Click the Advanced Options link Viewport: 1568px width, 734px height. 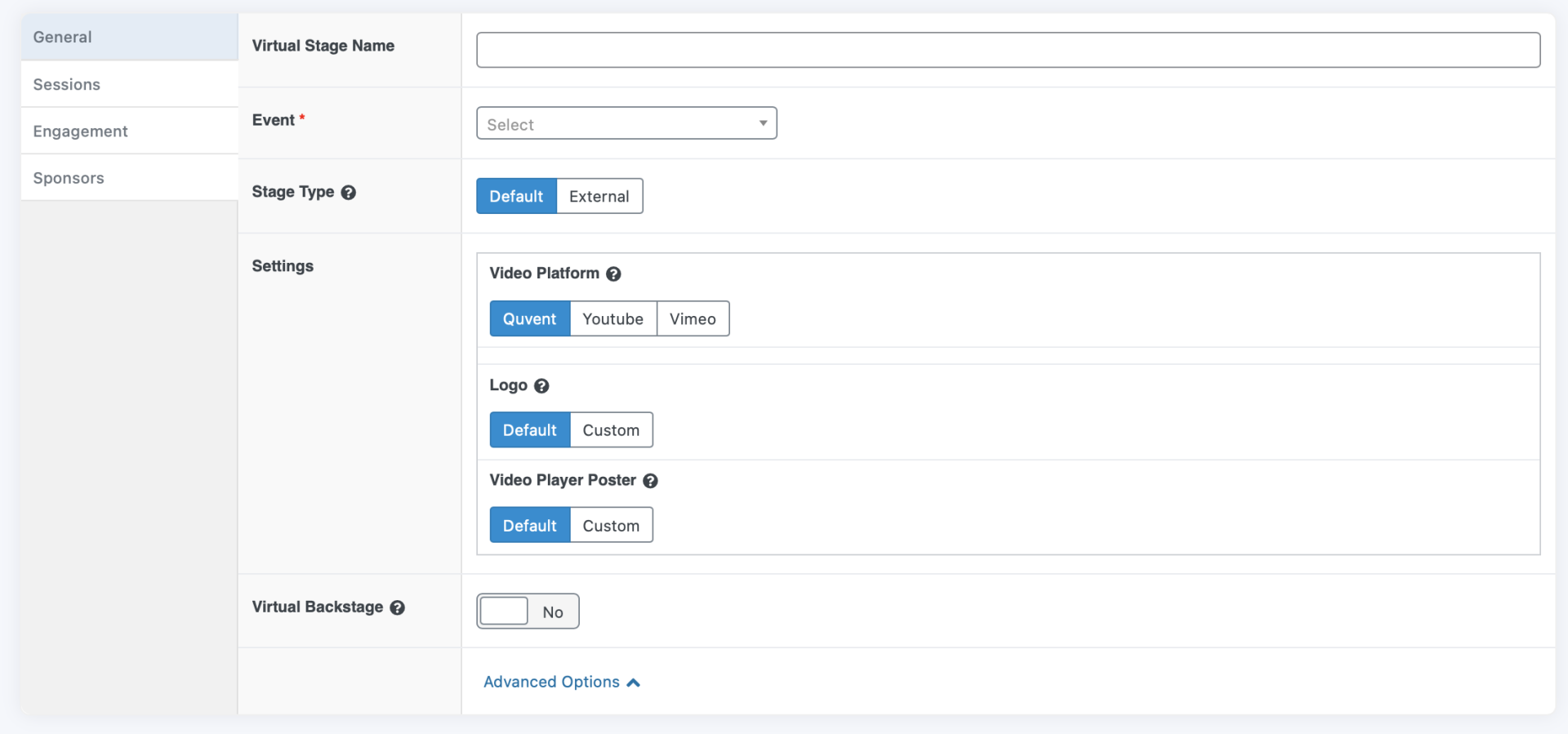(551, 682)
